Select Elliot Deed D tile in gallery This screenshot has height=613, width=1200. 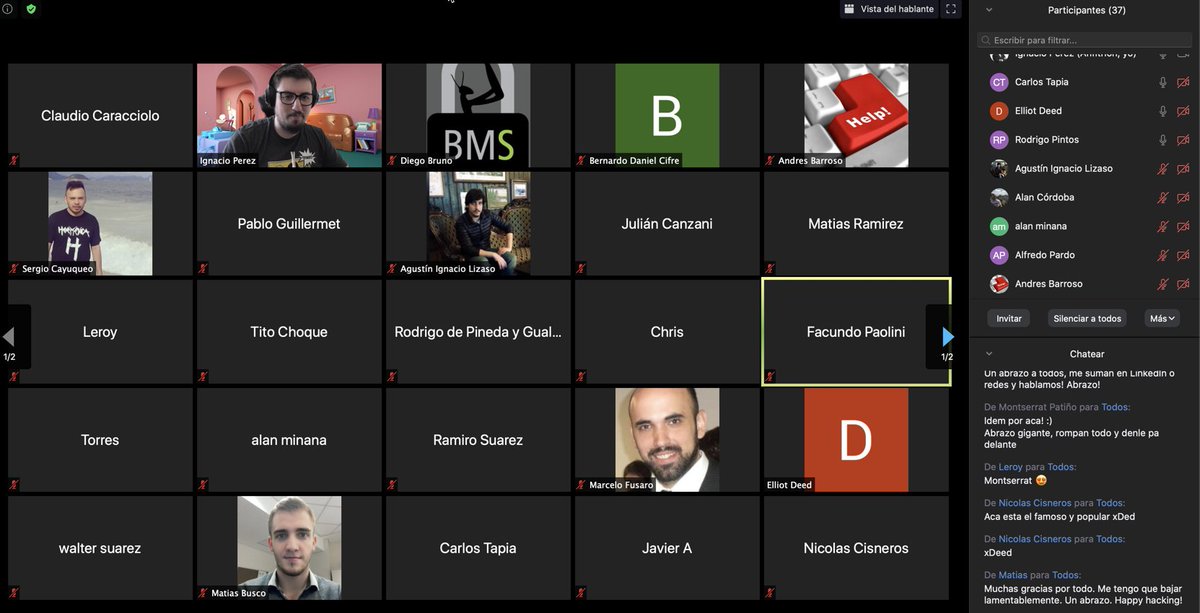(x=856, y=440)
